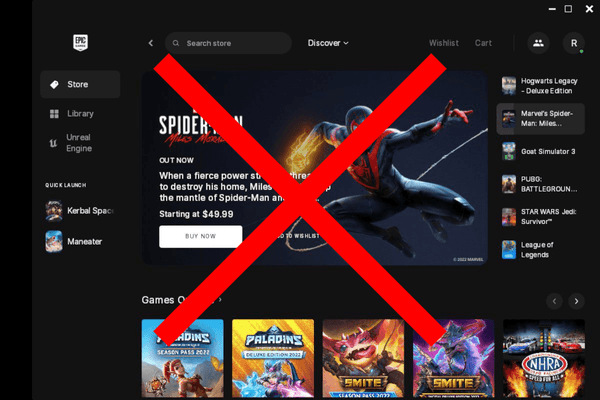Show previous games with left carousel arrow

[x=554, y=301]
